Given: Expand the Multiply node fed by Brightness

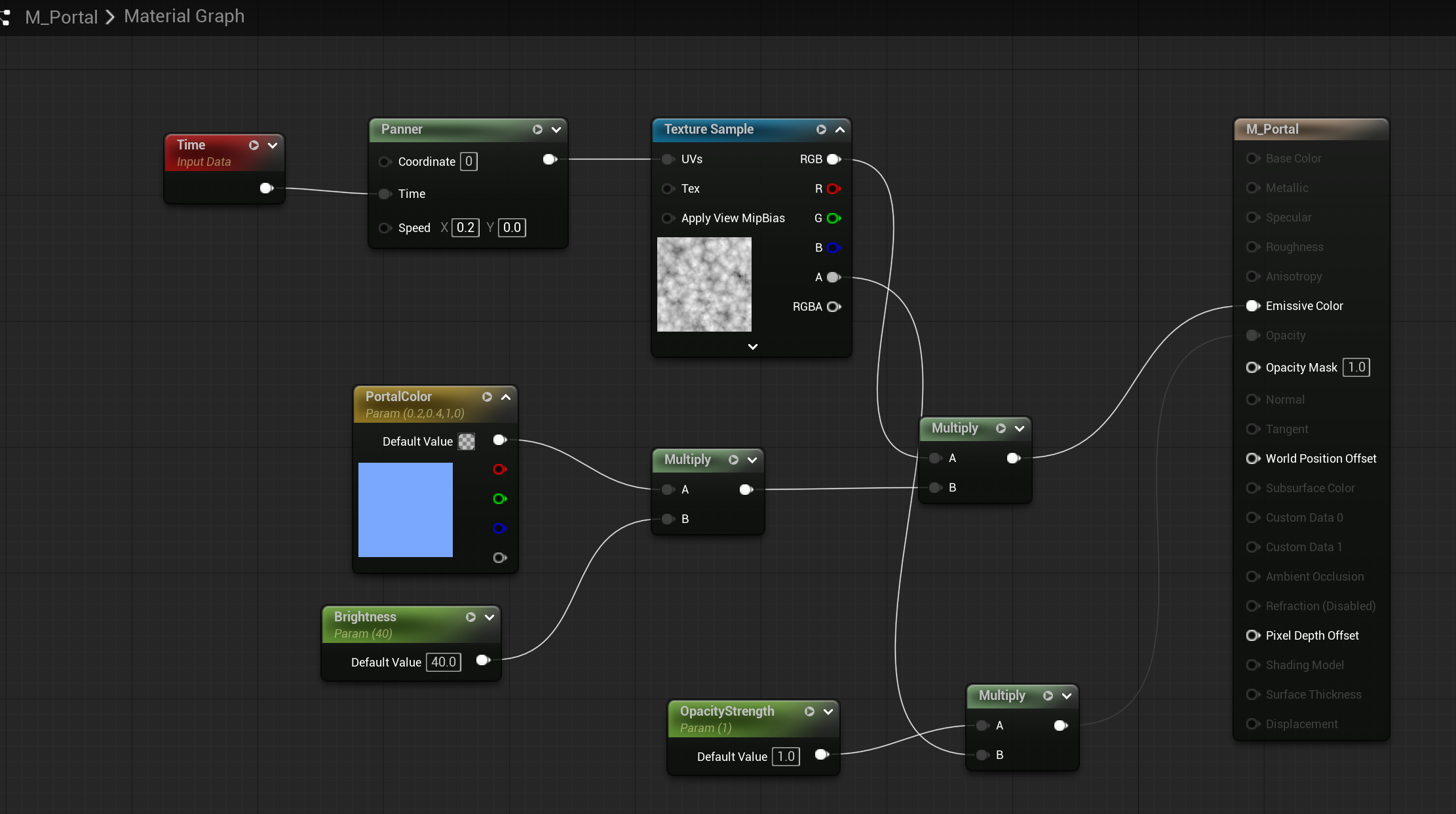Looking at the screenshot, I should tap(752, 460).
